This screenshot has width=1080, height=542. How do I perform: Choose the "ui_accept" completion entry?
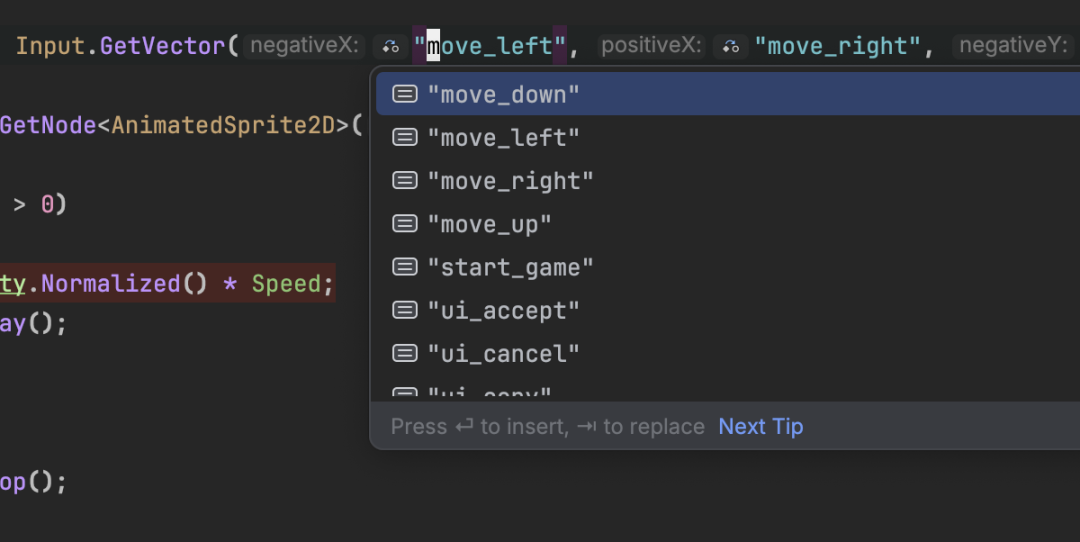[503, 310]
